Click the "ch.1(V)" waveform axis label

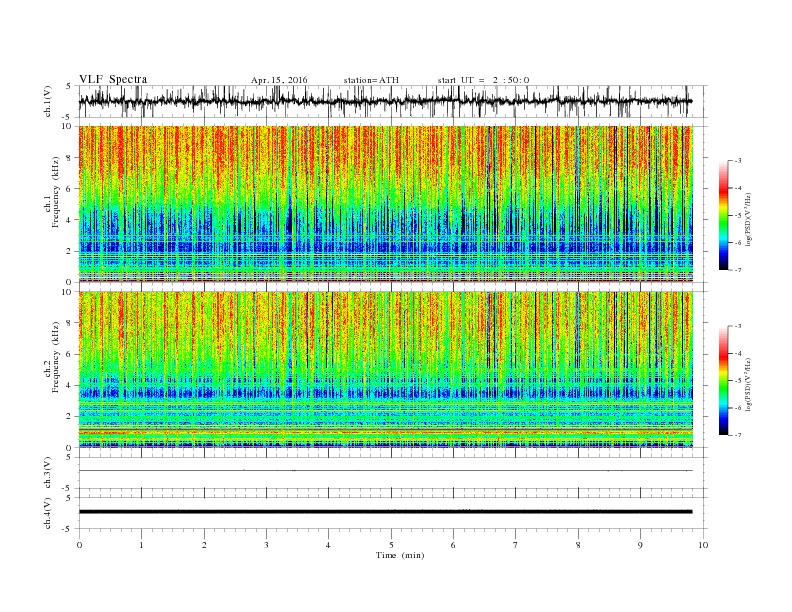tap(48, 101)
